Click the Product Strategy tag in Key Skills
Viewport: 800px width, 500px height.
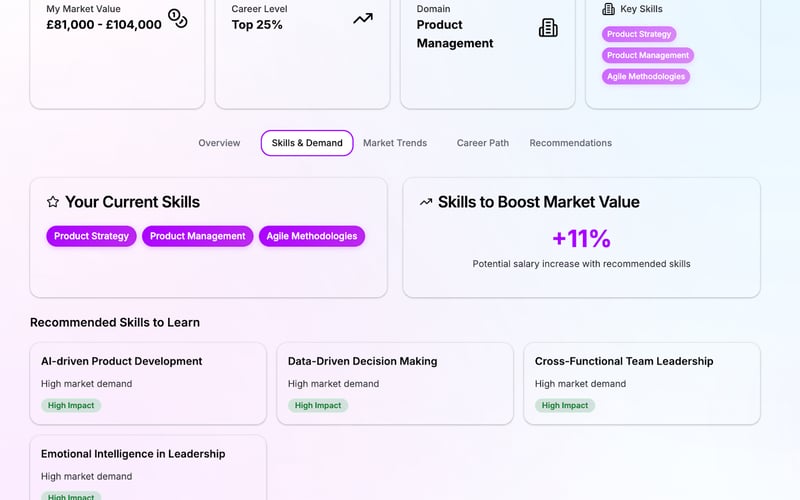[639, 34]
